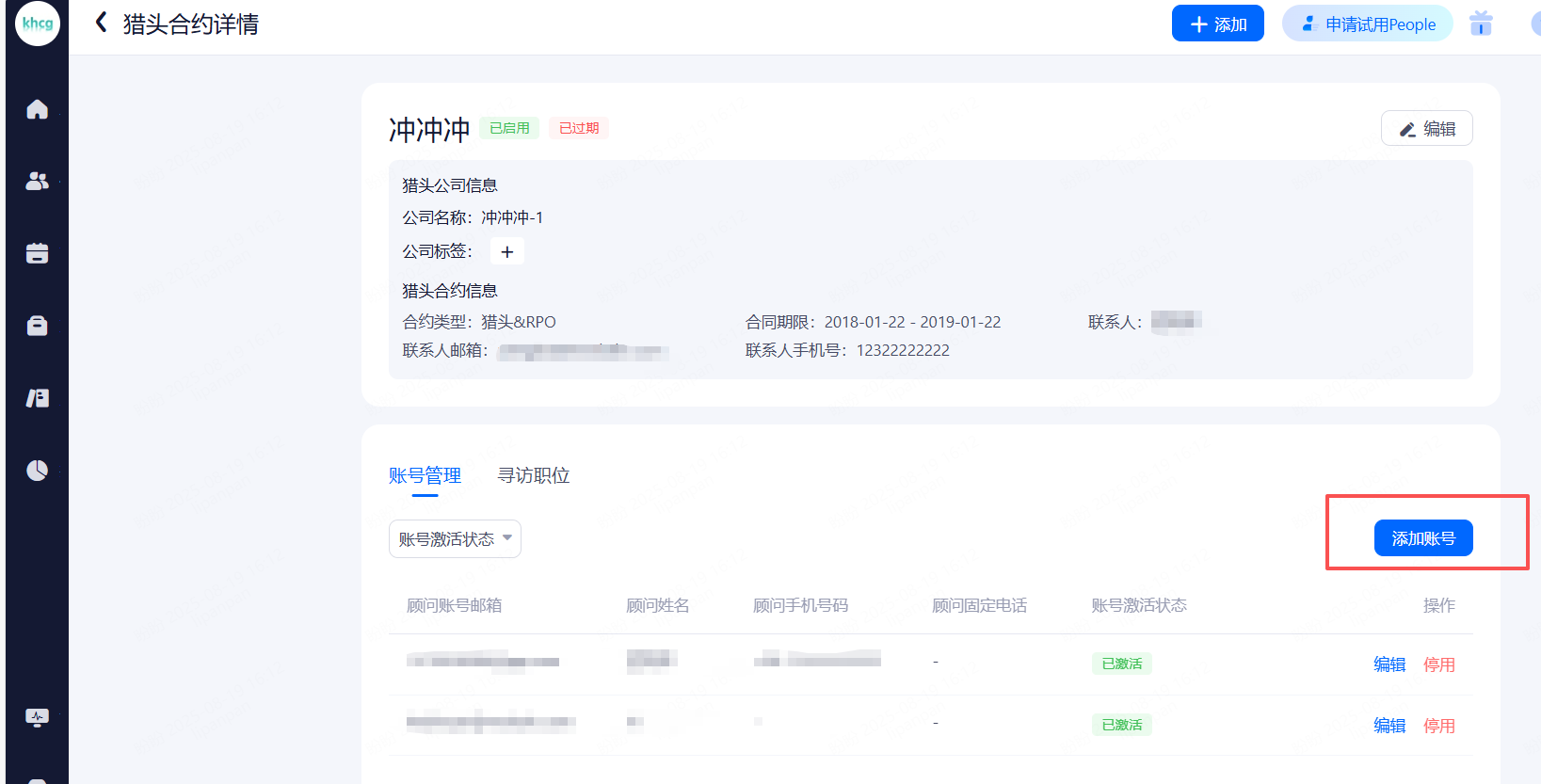Open the pie chart icon in sidebar
Image resolution: width=1541 pixels, height=784 pixels.
[38, 470]
